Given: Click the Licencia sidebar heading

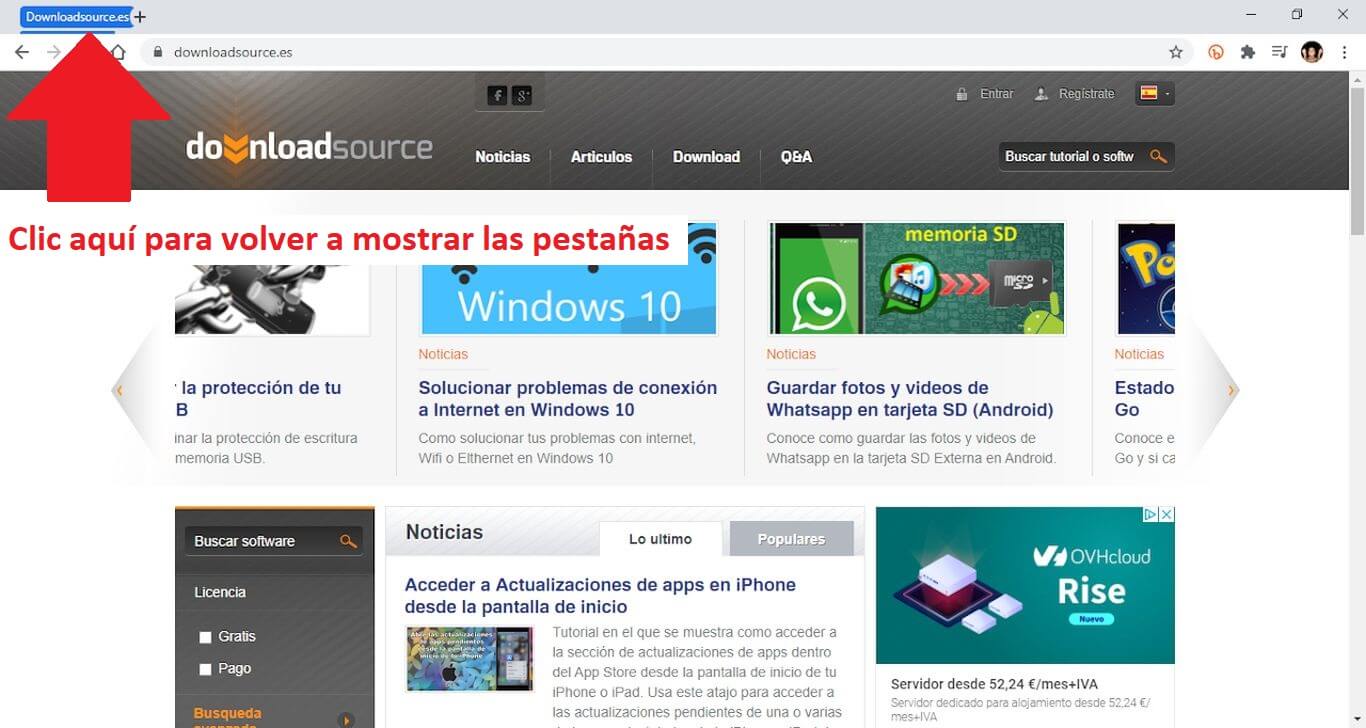Looking at the screenshot, I should tap(220, 592).
